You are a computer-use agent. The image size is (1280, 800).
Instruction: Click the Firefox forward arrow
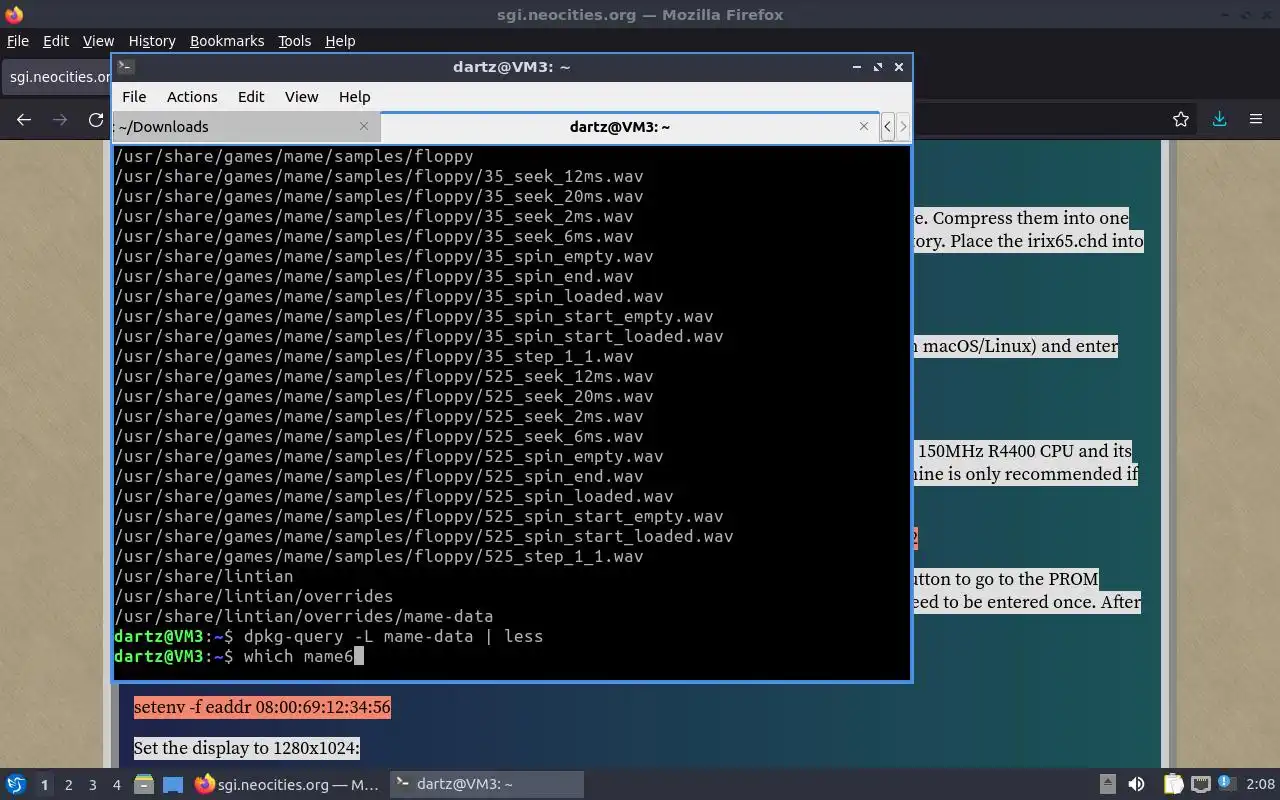(x=60, y=119)
